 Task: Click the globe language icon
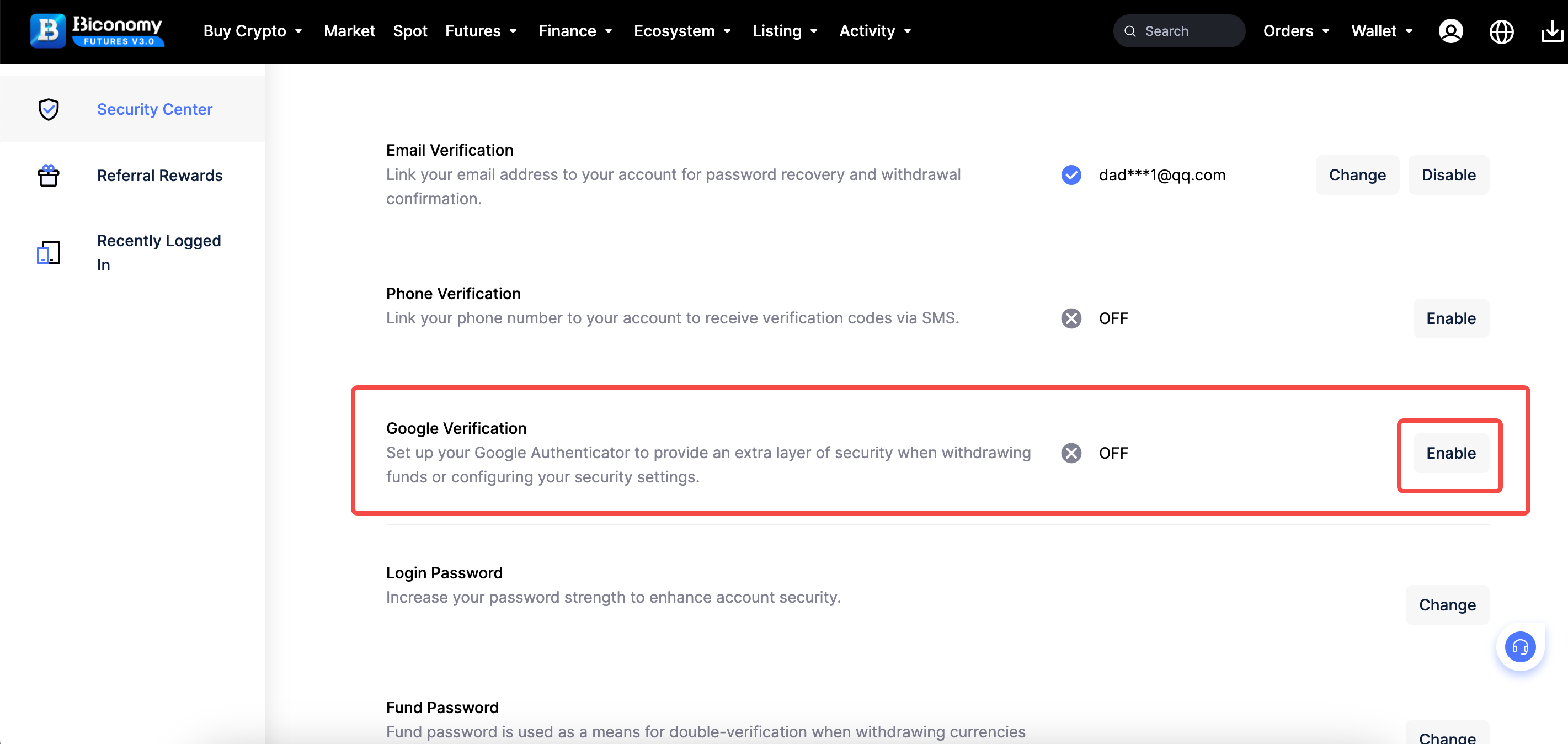[1501, 31]
